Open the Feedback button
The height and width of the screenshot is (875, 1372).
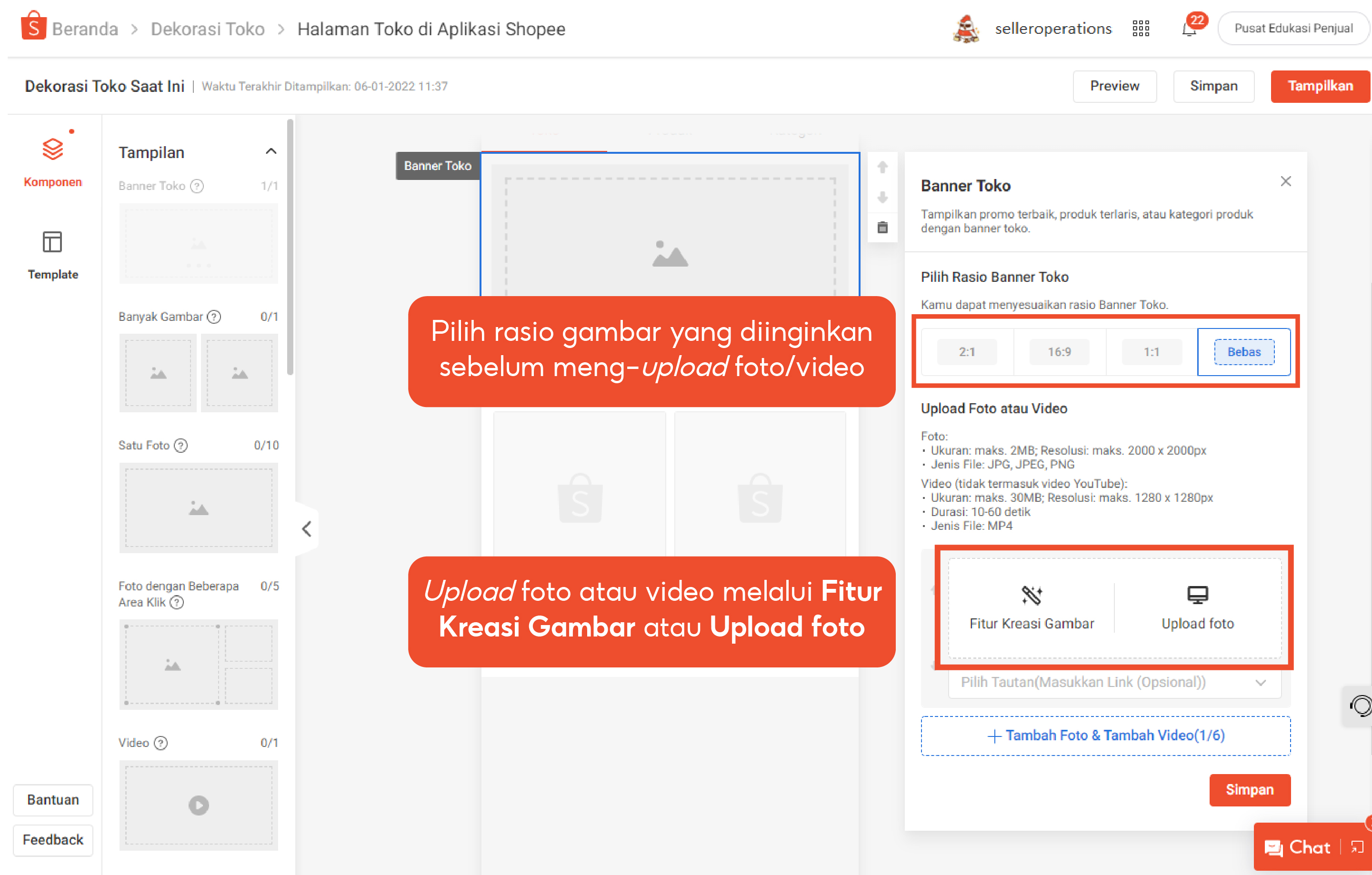coord(53,840)
